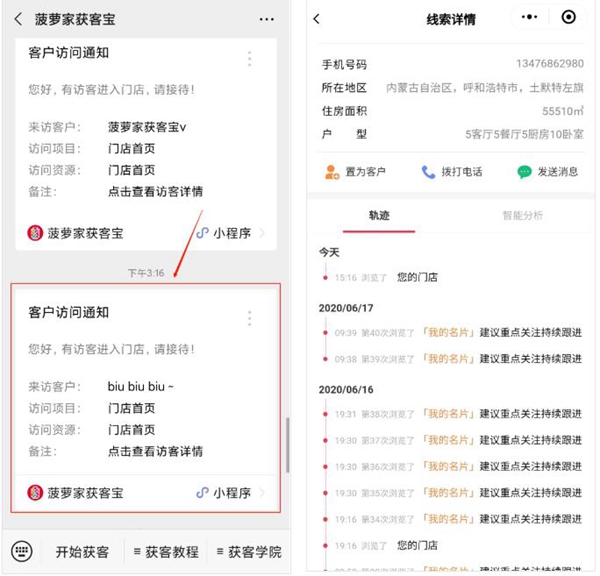
Task: Tap the 下午3:16 timestamp
Action: [x=146, y=273]
